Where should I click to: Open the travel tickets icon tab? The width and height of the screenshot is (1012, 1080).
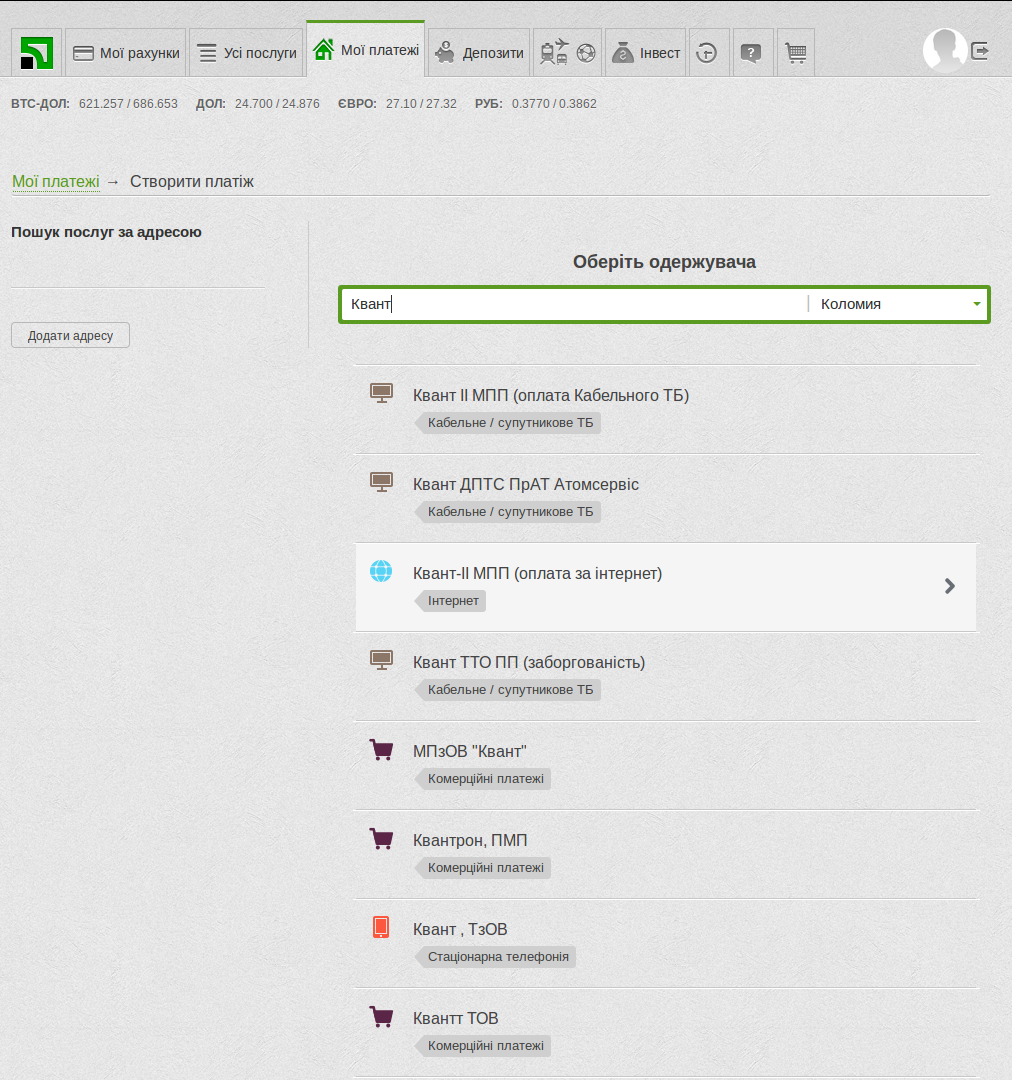tap(567, 53)
